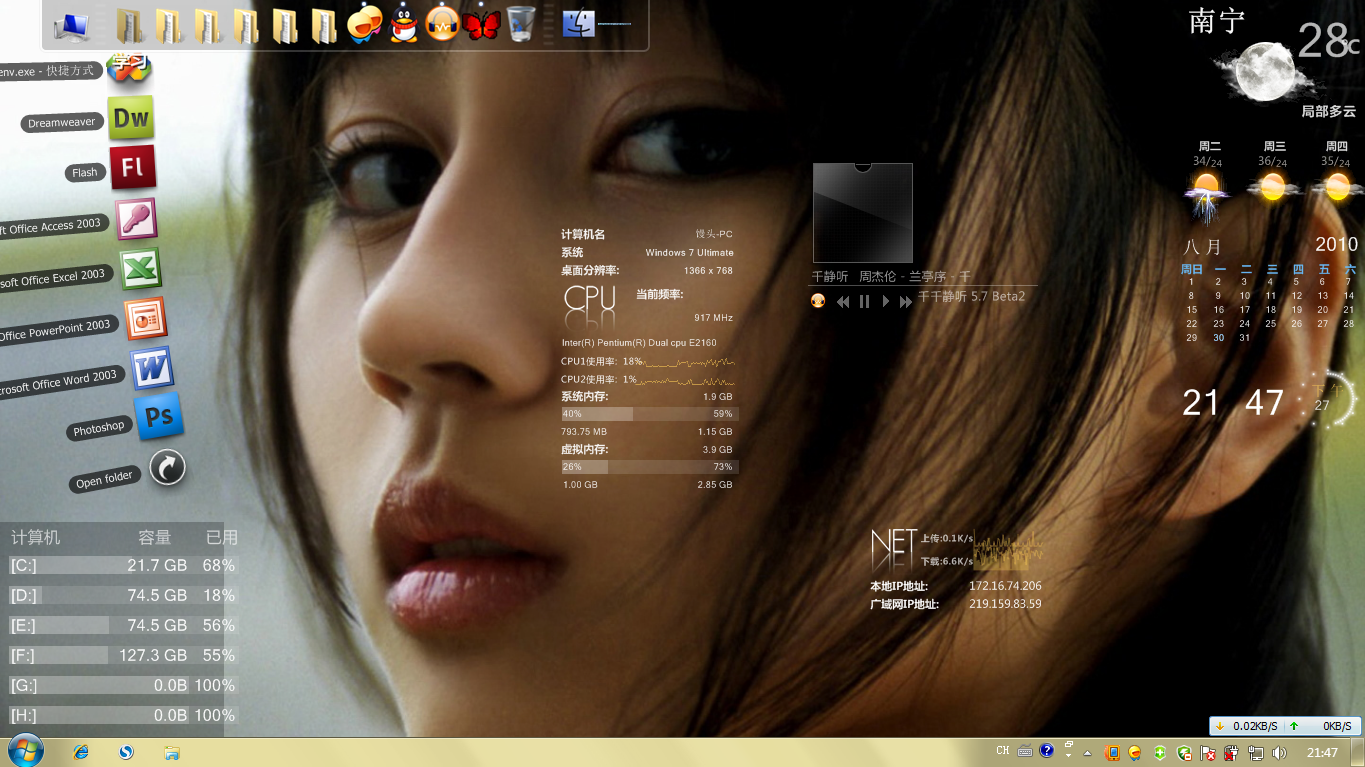The height and width of the screenshot is (767, 1365).
Task: Show hidden tray icons arrow
Action: click(1087, 752)
